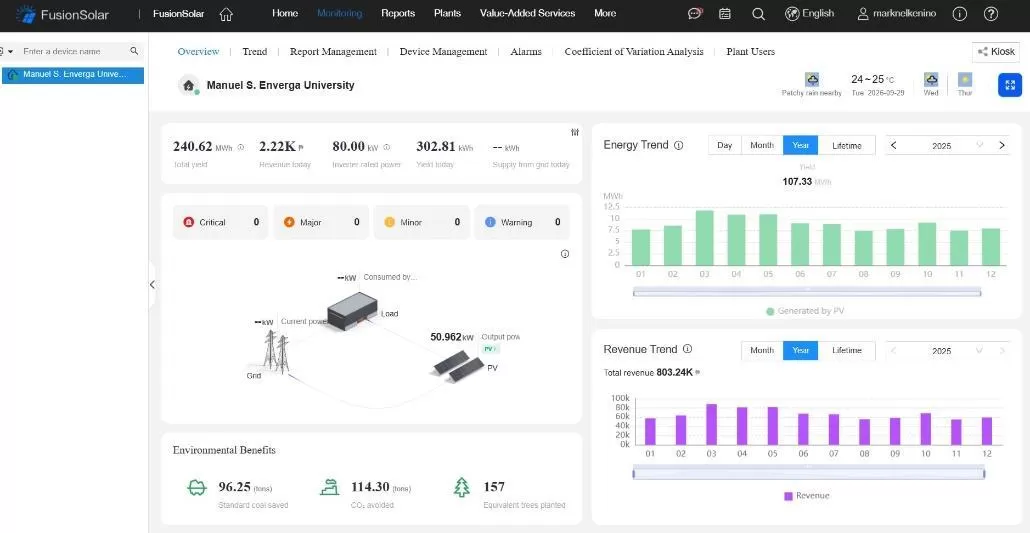Screen dimensions: 1030x533
Task: Click the Major alarm orange icon
Action: coord(289,222)
